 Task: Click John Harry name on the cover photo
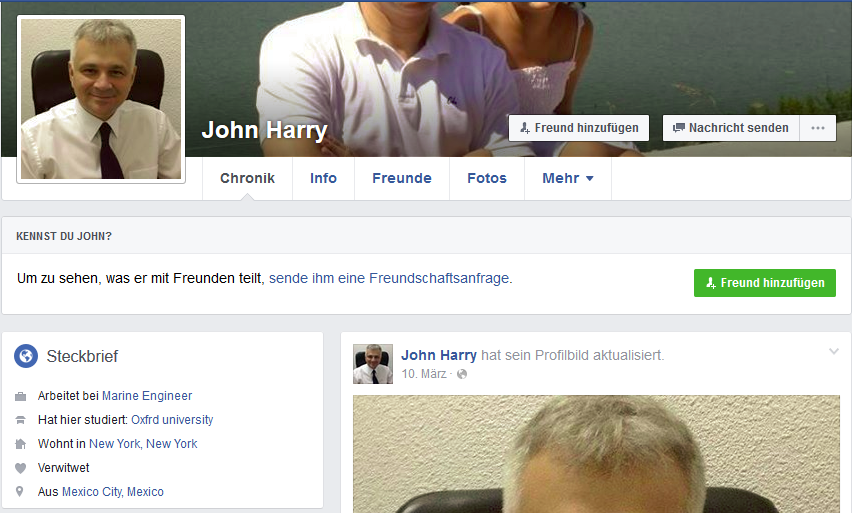265,130
